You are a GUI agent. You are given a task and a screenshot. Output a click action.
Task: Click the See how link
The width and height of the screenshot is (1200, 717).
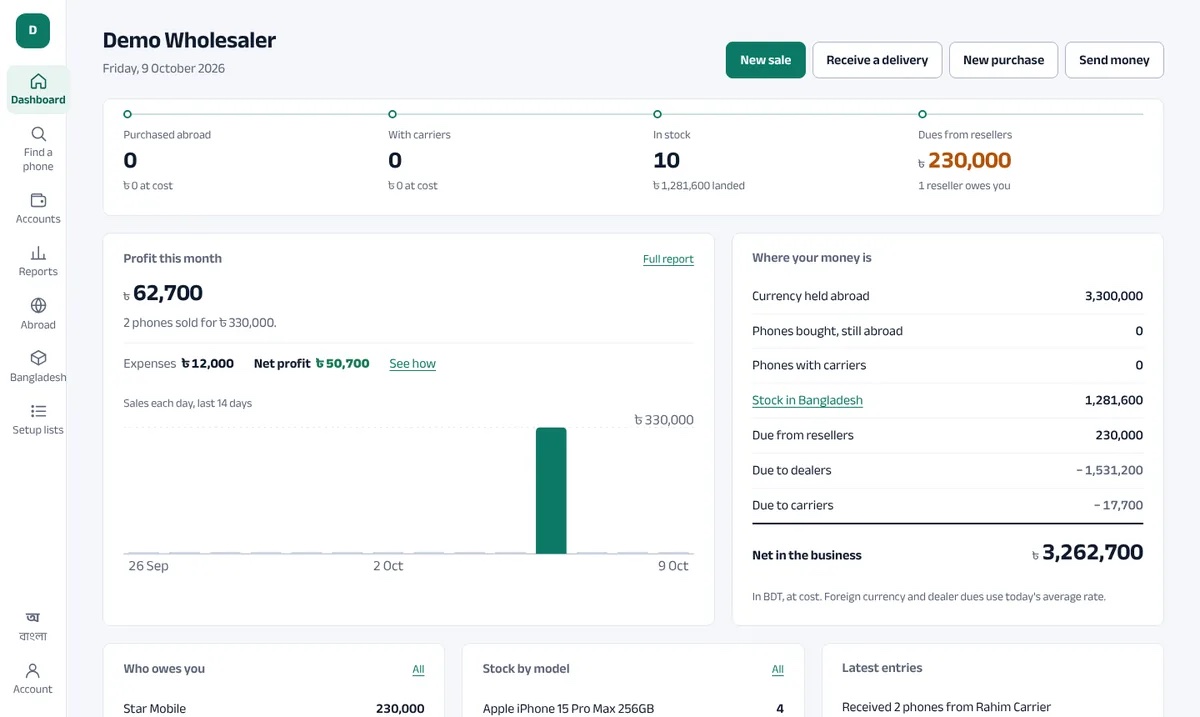412,364
